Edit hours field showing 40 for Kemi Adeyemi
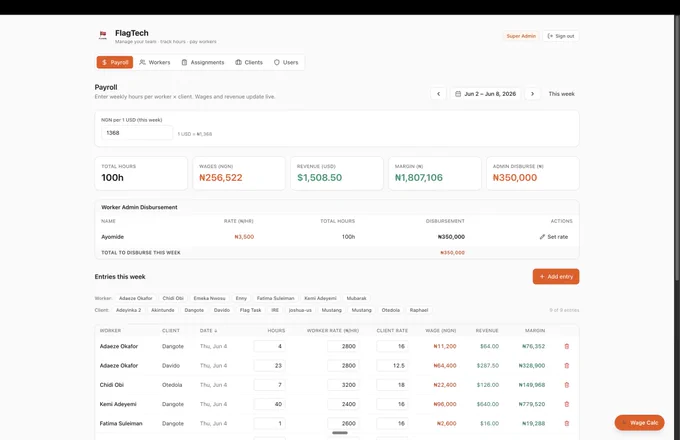Viewport: 680px width, 440px height. [269, 404]
